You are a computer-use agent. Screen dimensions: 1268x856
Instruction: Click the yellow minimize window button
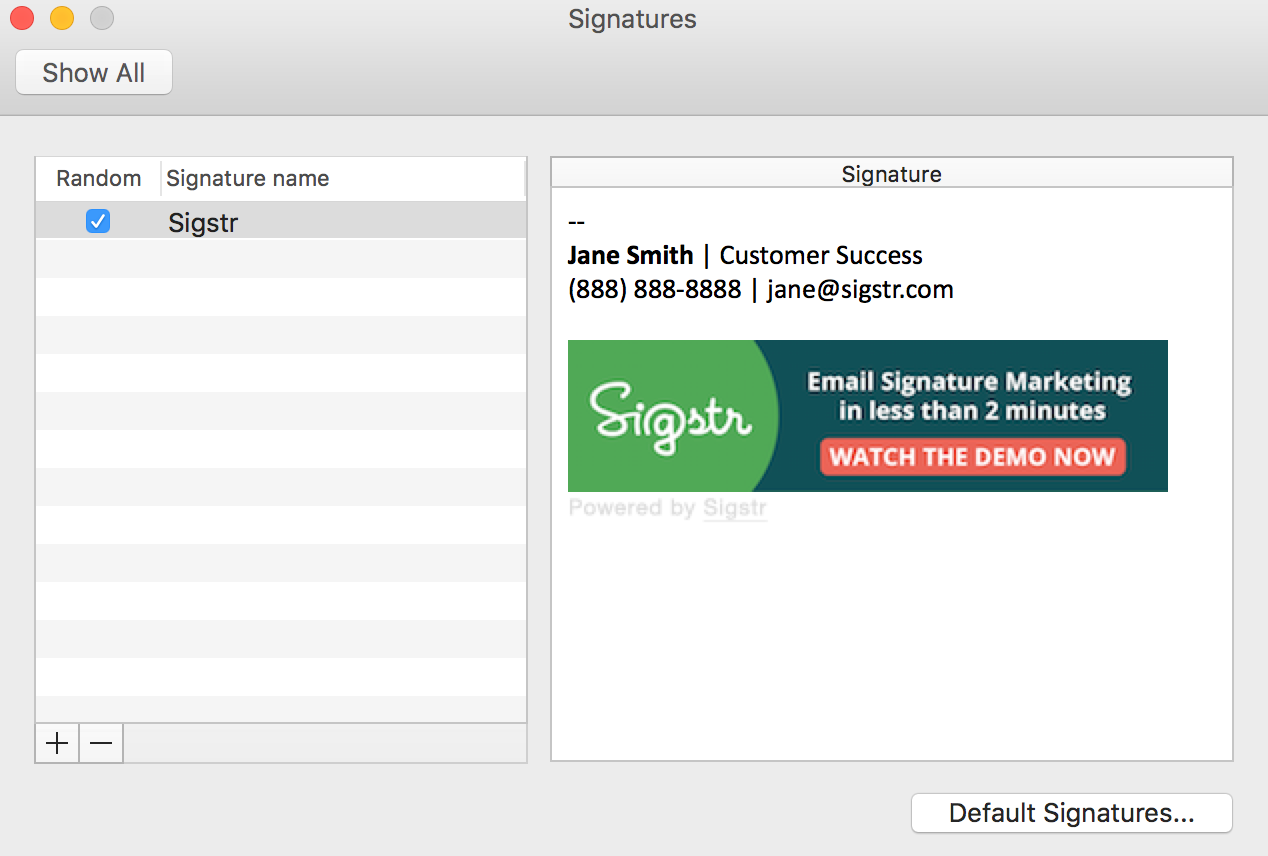pyautogui.click(x=62, y=18)
